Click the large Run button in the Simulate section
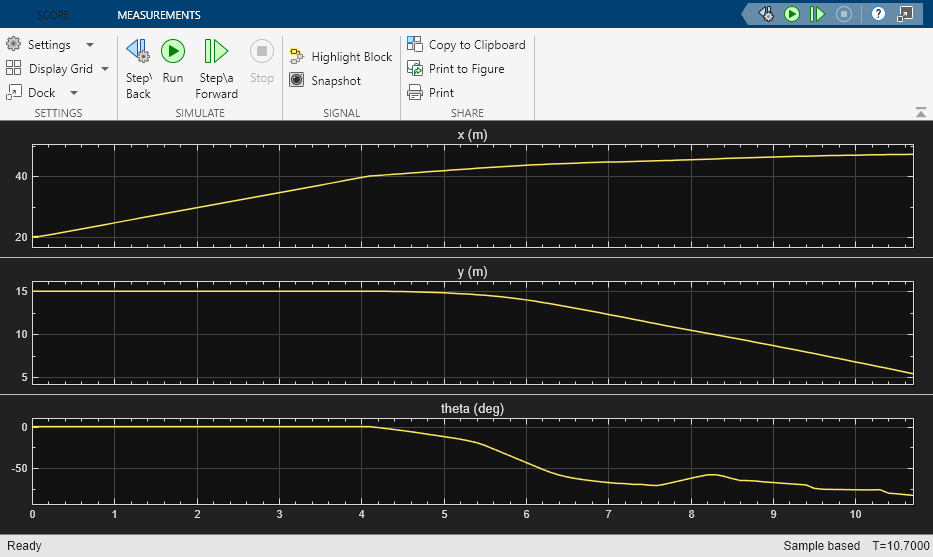The height and width of the screenshot is (557, 933). 173,62
